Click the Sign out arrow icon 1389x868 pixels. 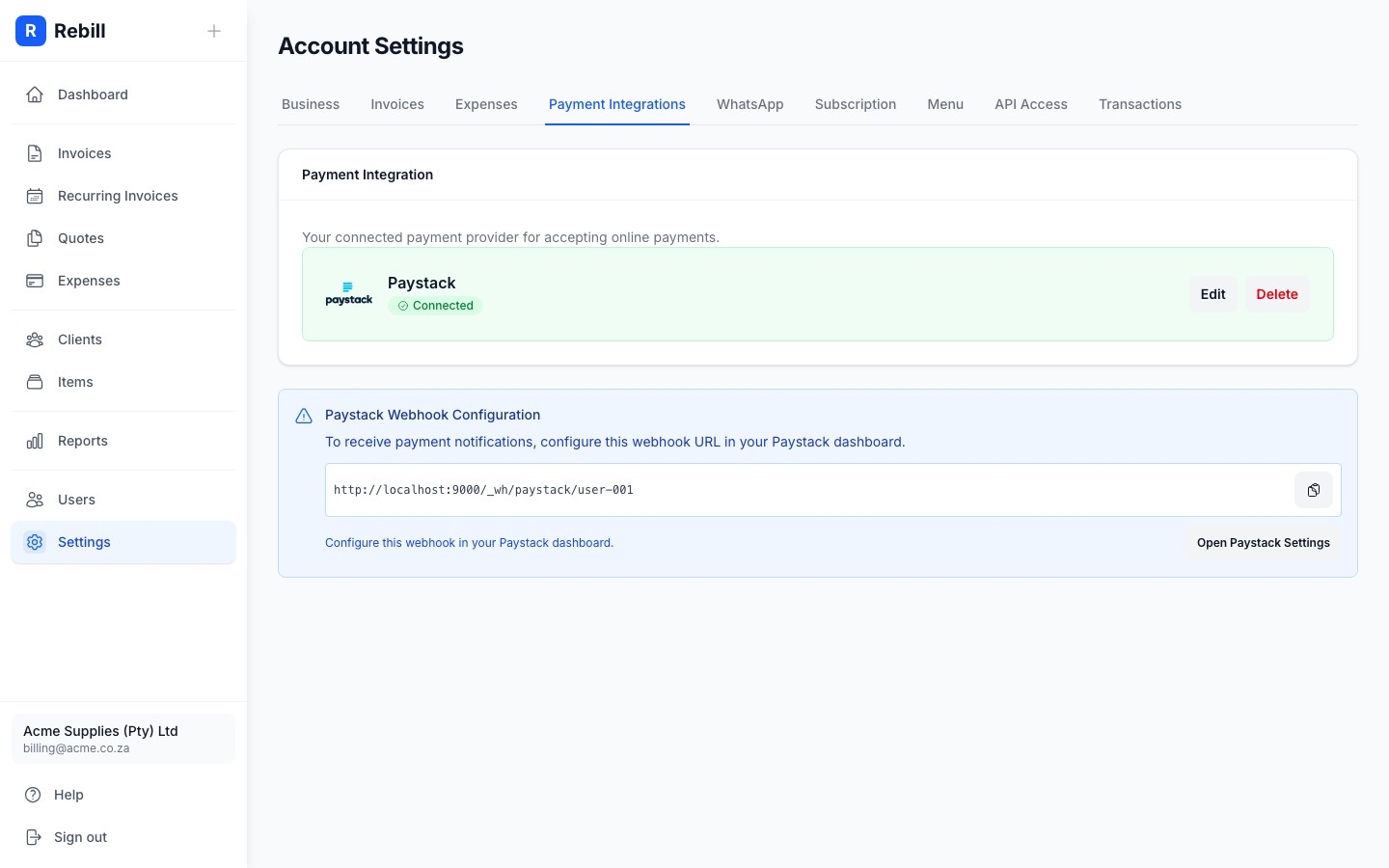[35, 837]
